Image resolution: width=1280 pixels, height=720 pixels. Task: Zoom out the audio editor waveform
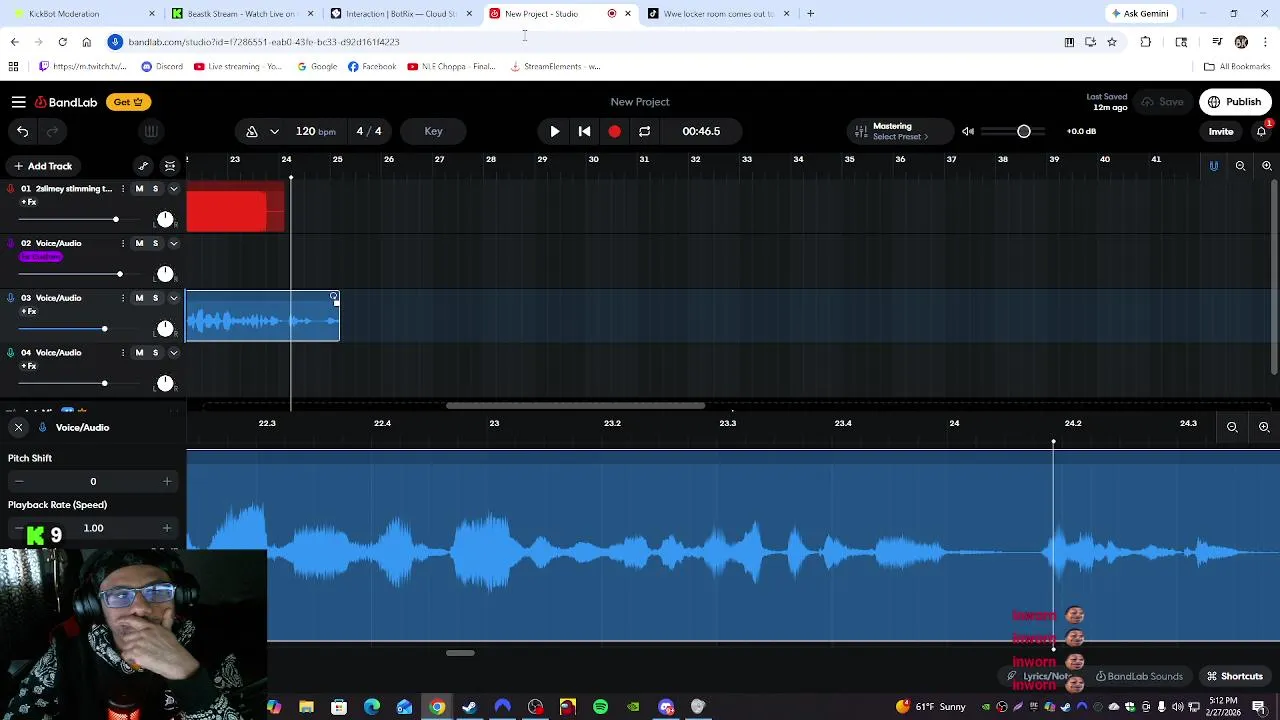click(1232, 427)
